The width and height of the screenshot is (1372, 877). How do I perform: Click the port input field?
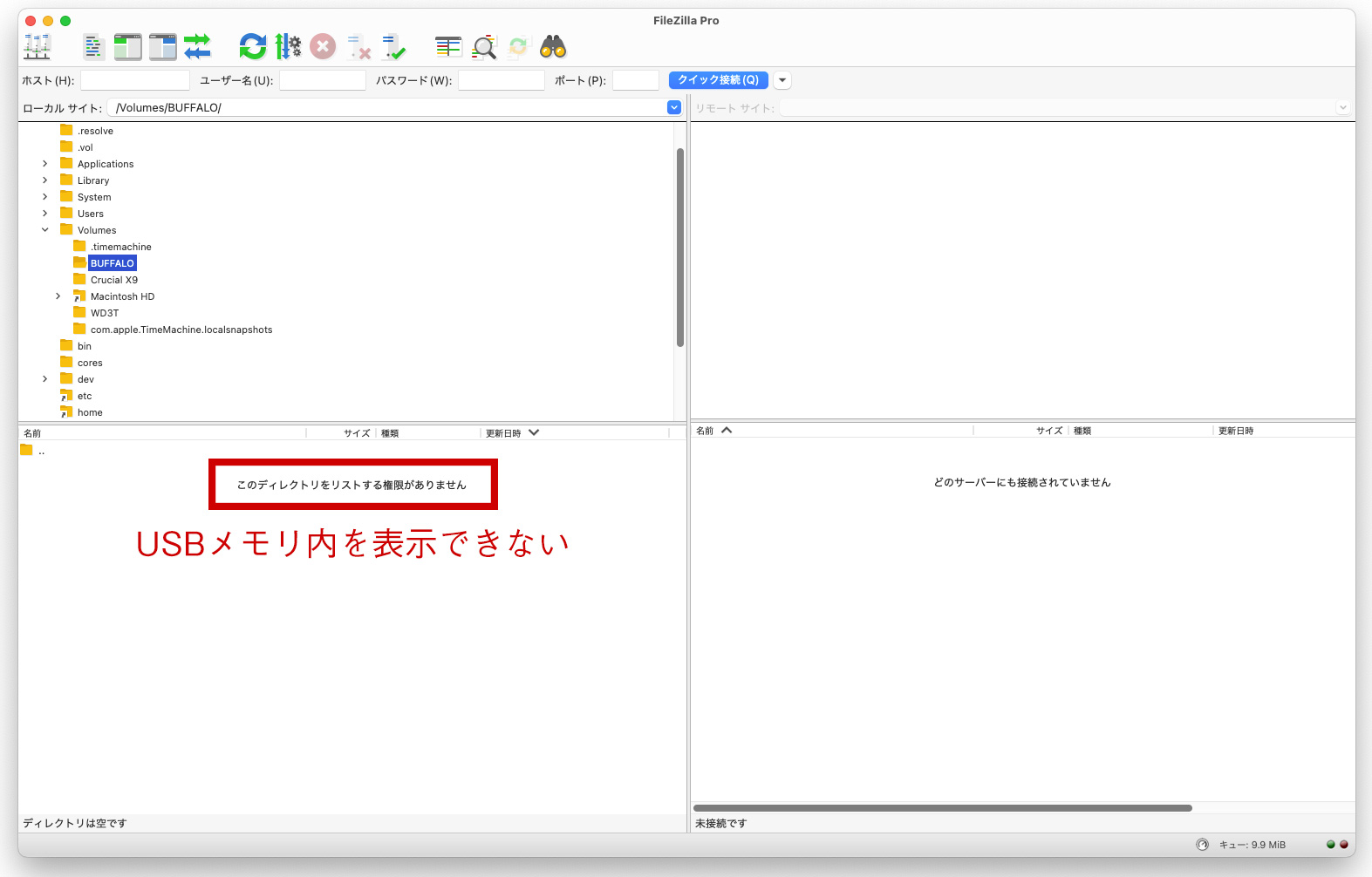coord(636,80)
